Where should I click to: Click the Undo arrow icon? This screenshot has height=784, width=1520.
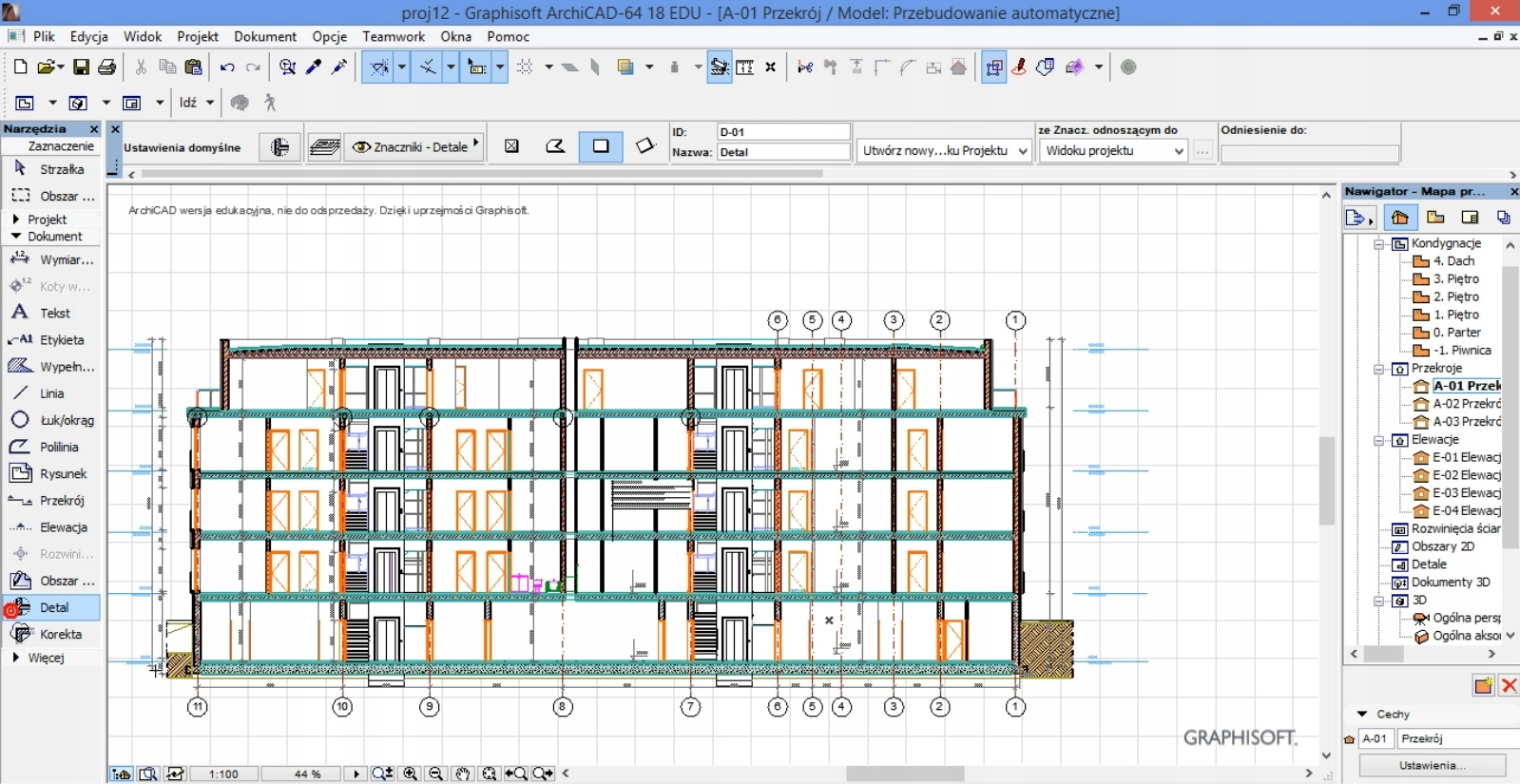(x=226, y=67)
